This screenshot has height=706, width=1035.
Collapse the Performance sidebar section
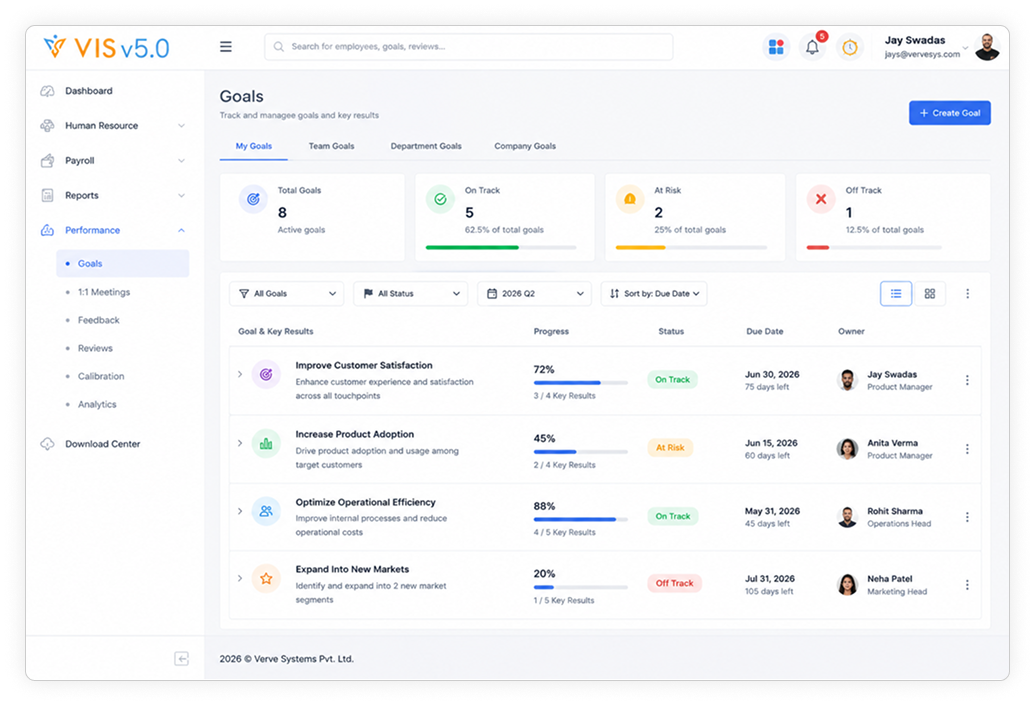point(181,230)
